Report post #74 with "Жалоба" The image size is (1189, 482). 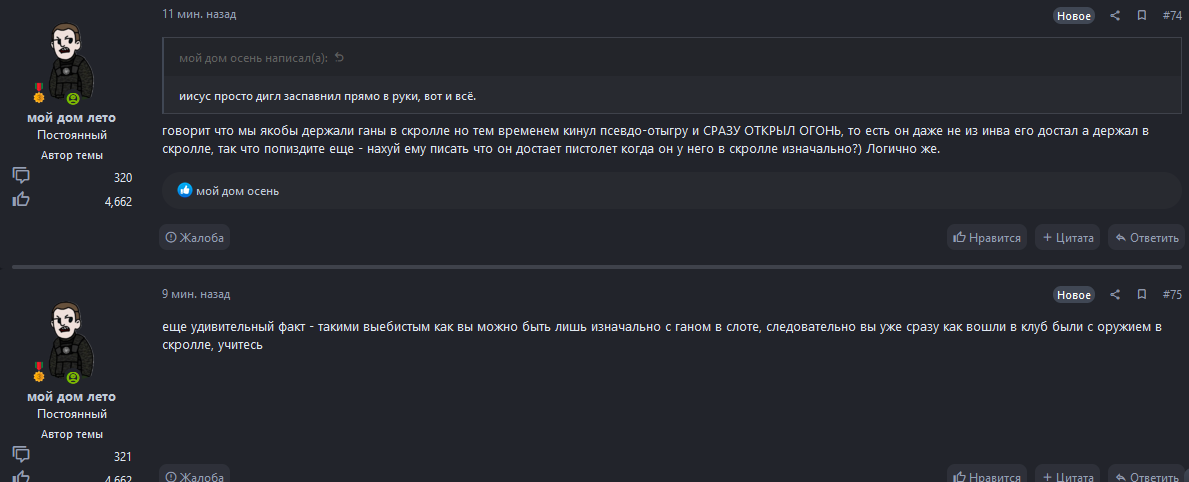pos(195,238)
